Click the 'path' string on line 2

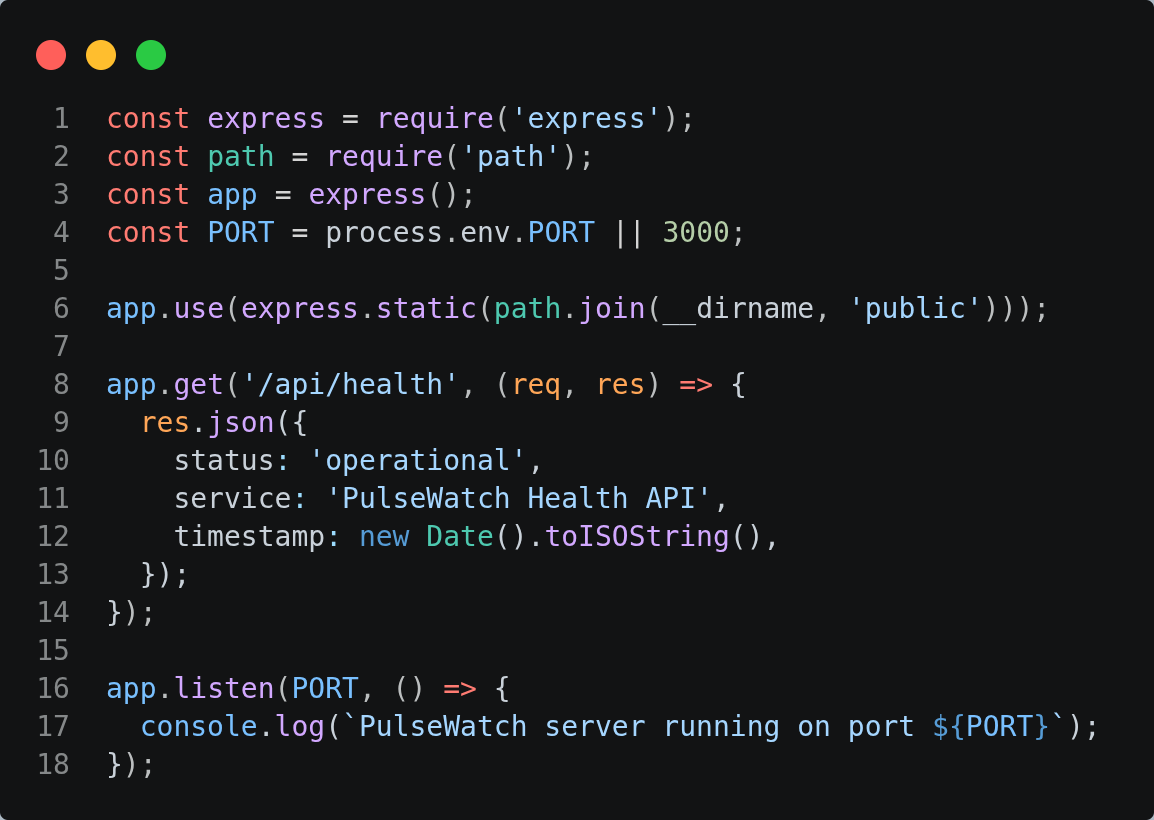click(511, 157)
